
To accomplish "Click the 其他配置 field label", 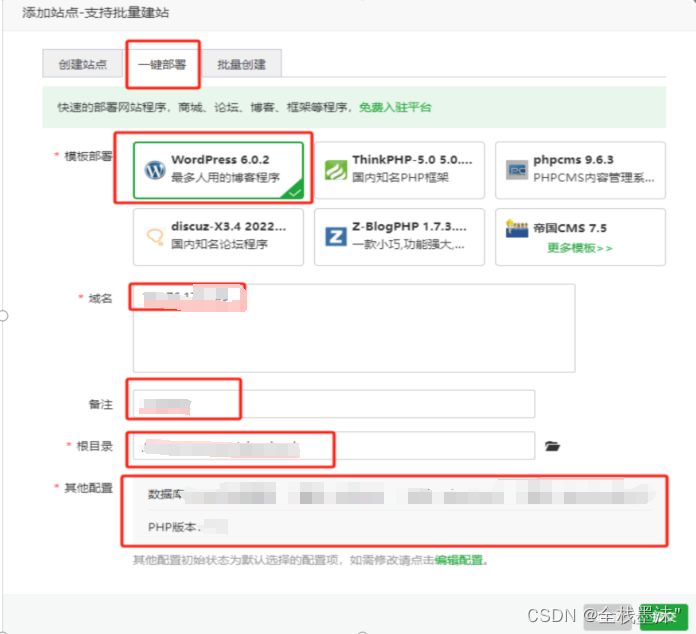I will (x=88, y=488).
